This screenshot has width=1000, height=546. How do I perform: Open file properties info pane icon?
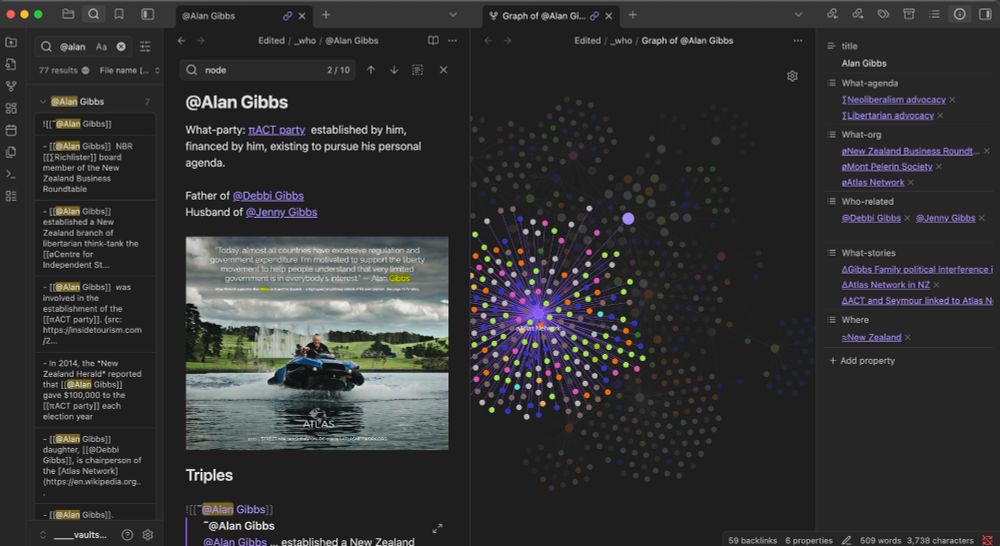(x=960, y=14)
